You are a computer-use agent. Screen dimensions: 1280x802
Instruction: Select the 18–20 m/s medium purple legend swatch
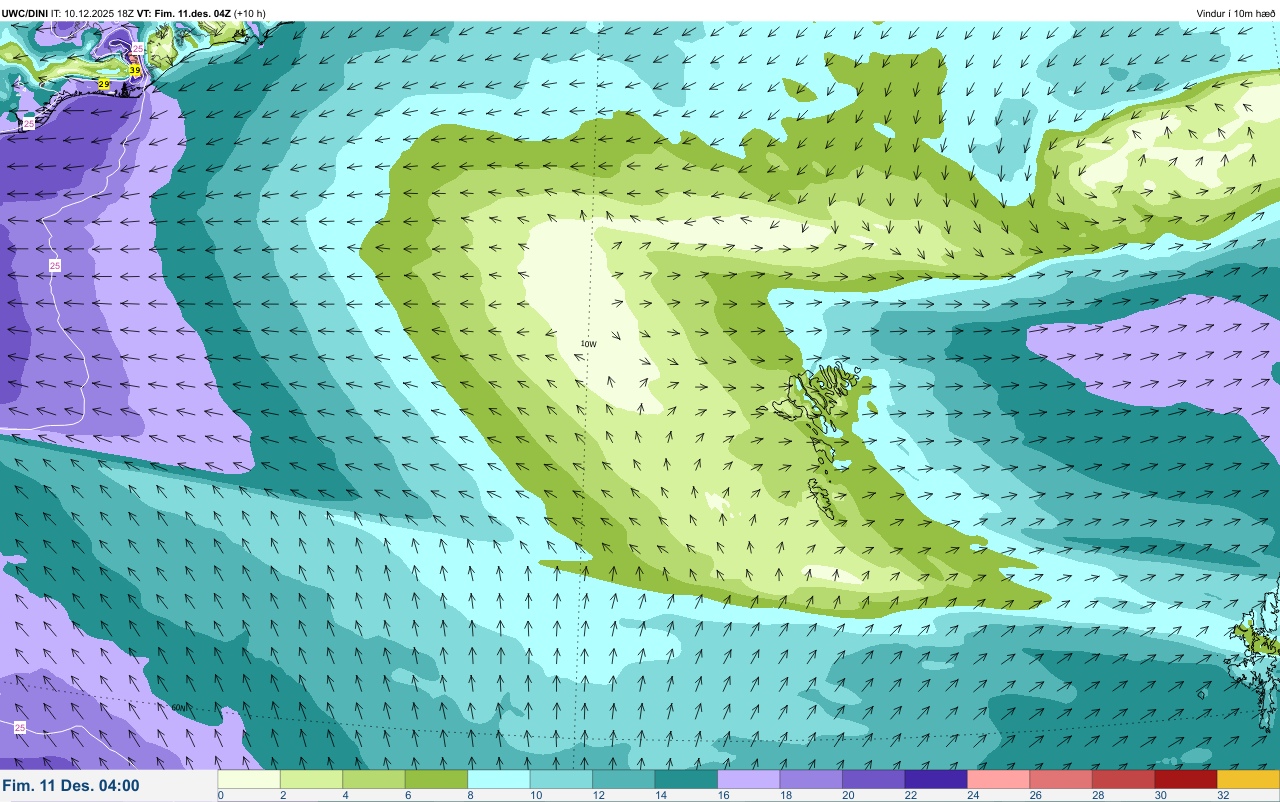coord(811,779)
